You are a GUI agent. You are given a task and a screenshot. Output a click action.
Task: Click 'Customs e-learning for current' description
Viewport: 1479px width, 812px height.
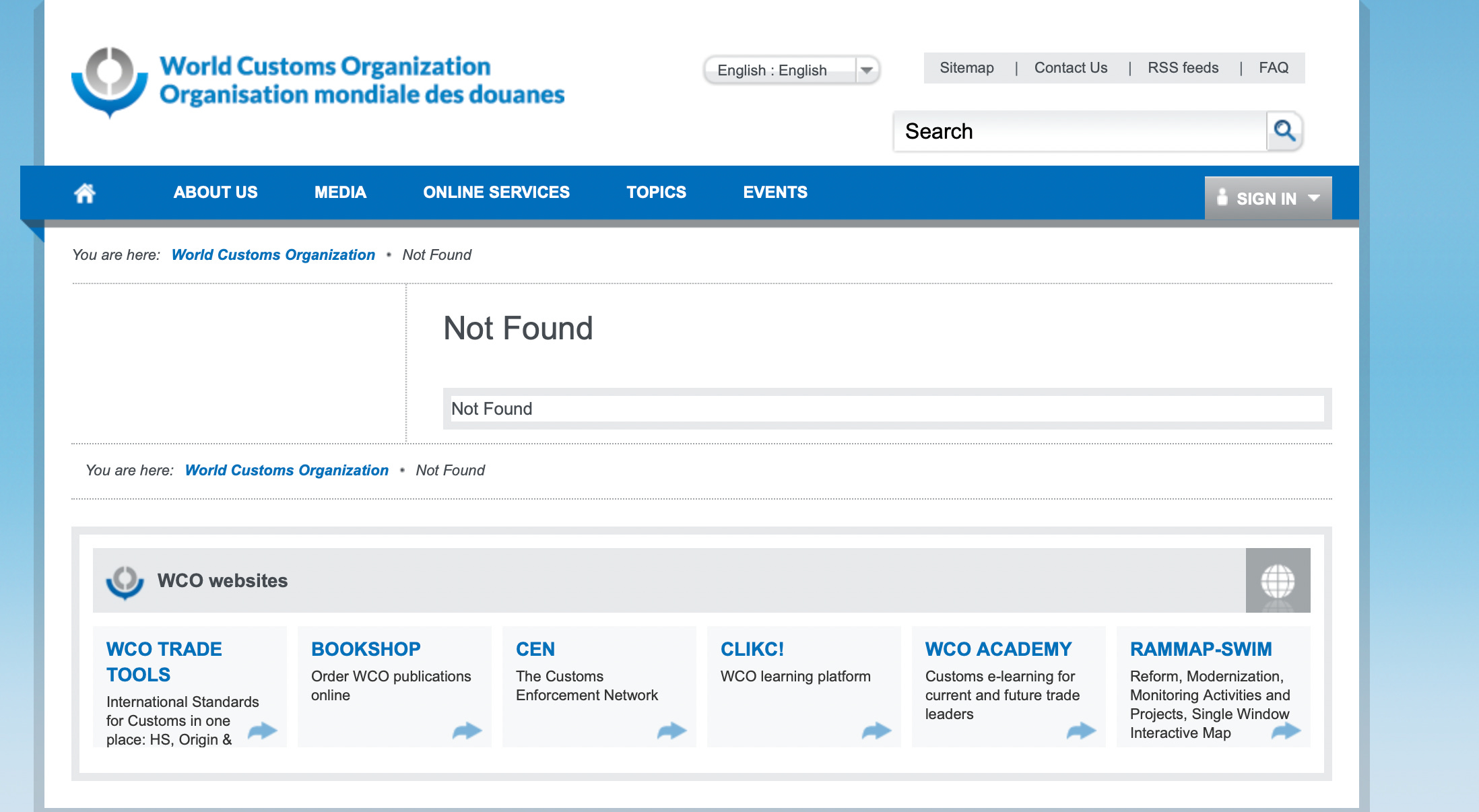coord(1002,695)
